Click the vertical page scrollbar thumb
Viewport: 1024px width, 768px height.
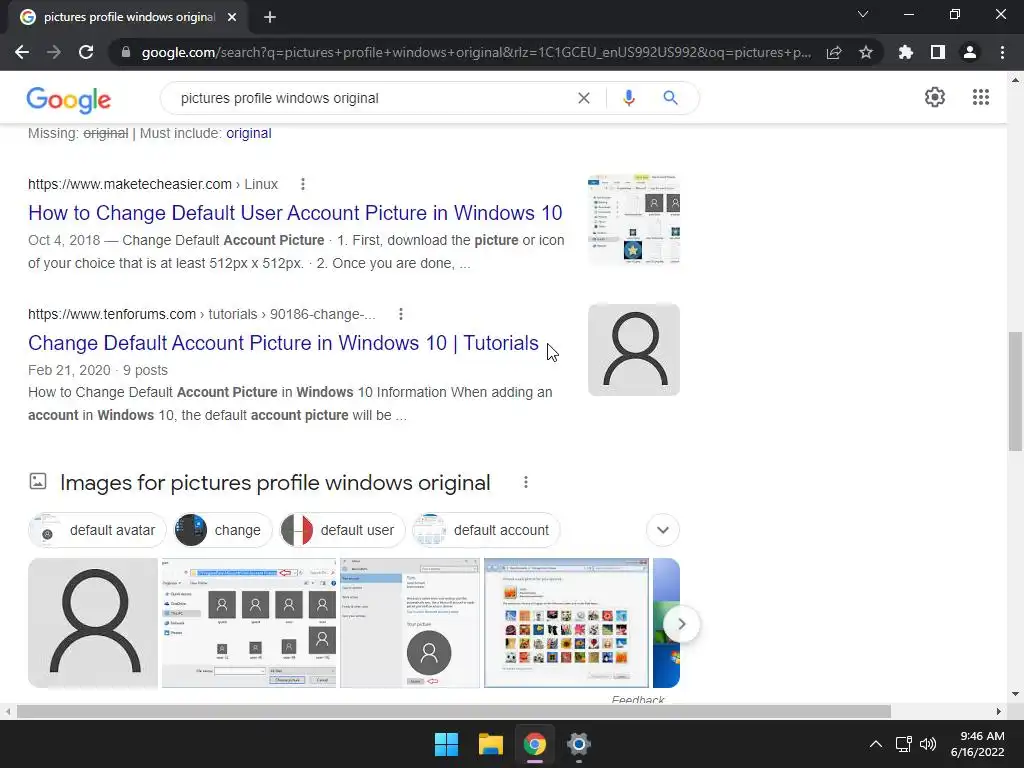tap(1015, 391)
